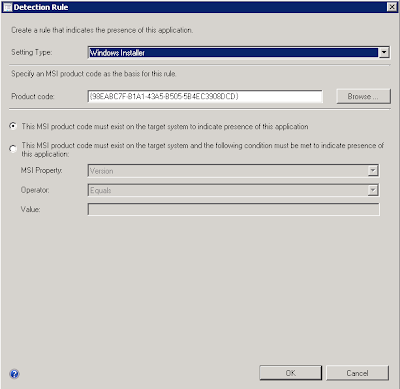Select 'MSI product code must exist' only radio
The image size is (400, 389).
point(13,126)
